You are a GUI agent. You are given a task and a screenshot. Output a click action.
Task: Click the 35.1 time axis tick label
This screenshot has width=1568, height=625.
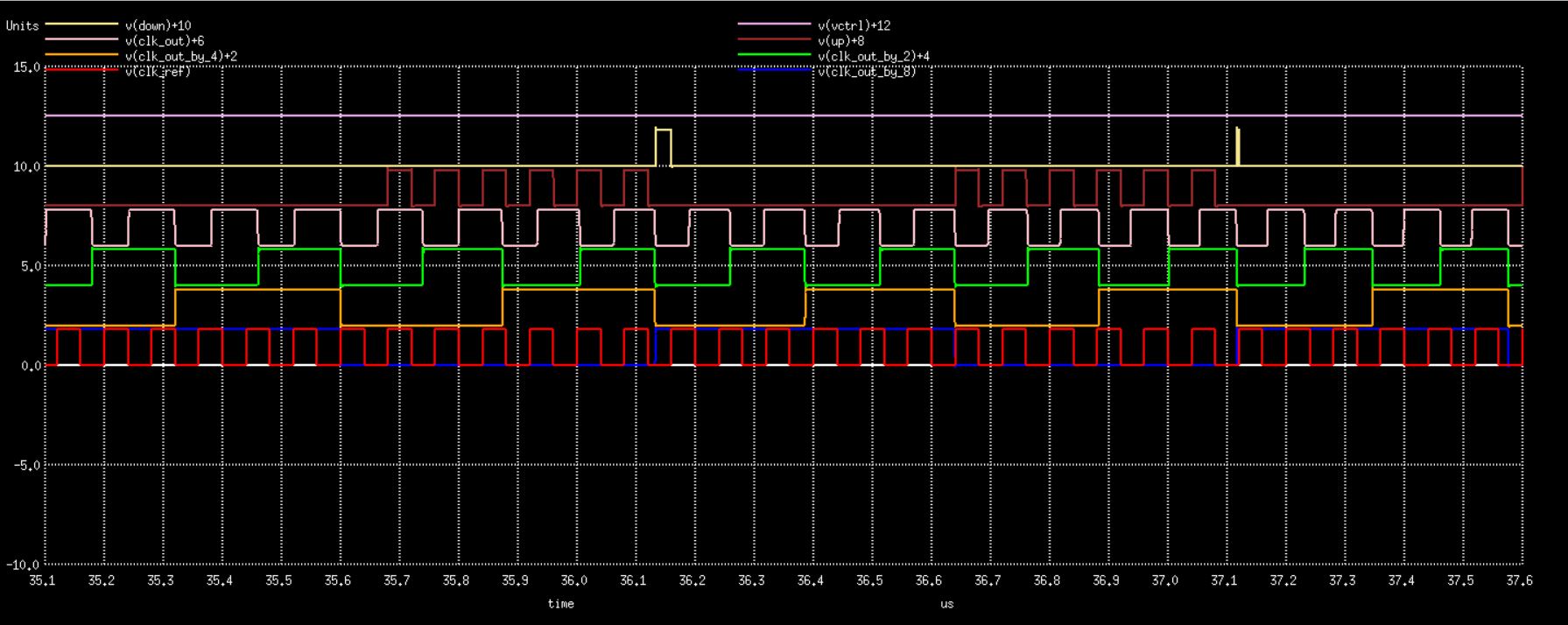tap(42, 580)
